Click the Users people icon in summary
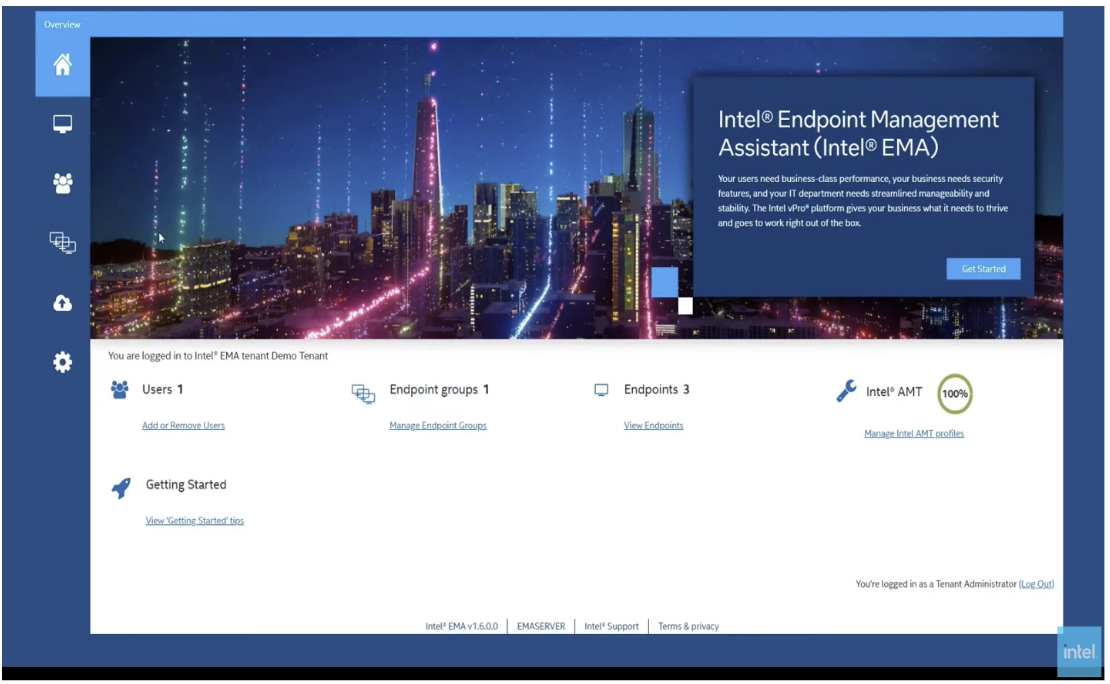 coord(120,390)
